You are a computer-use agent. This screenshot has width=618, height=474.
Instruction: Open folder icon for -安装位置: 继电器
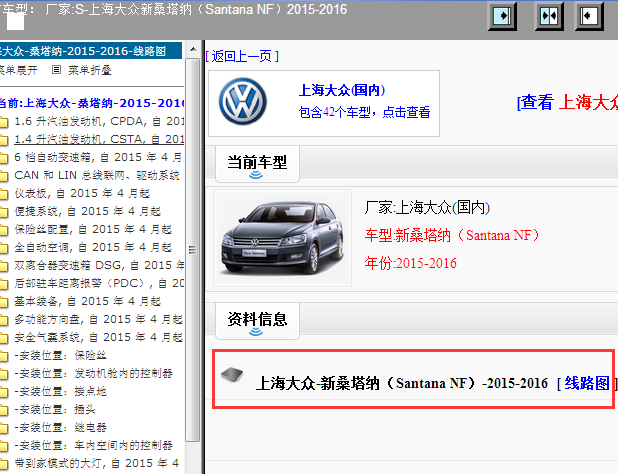[3, 428]
